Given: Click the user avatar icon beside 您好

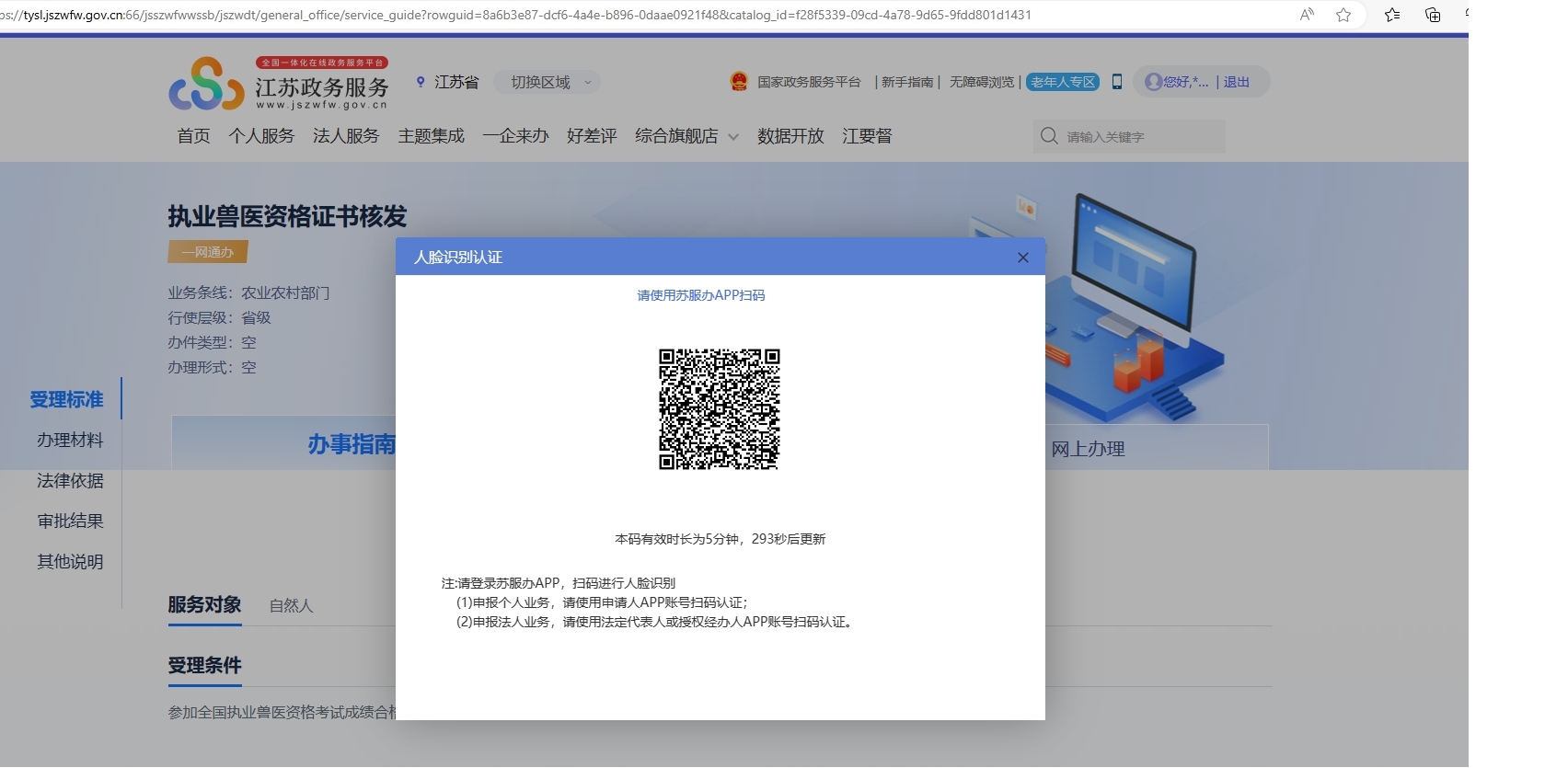Looking at the screenshot, I should click(x=1153, y=82).
